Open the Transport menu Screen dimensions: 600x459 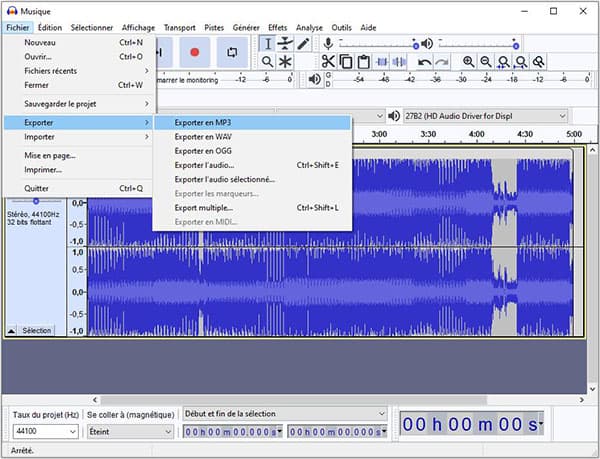click(179, 28)
